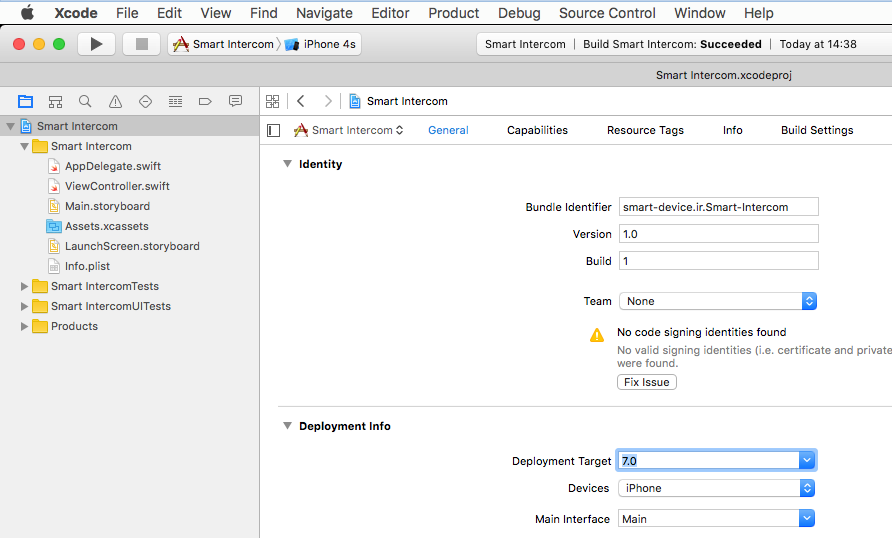Switch to the Resource Tags tab
The width and height of the screenshot is (892, 538).
click(x=645, y=130)
